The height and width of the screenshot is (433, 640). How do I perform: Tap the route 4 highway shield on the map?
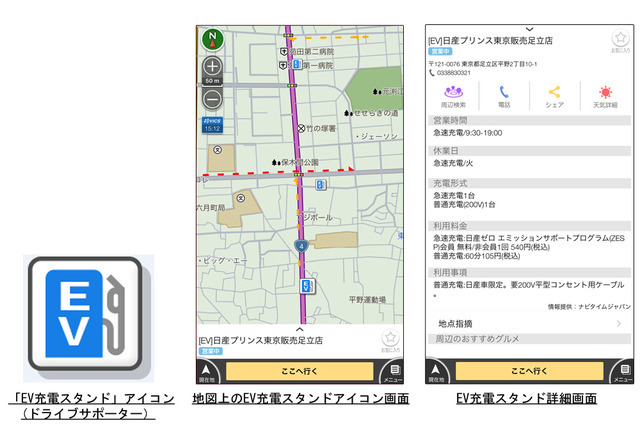coord(301,246)
